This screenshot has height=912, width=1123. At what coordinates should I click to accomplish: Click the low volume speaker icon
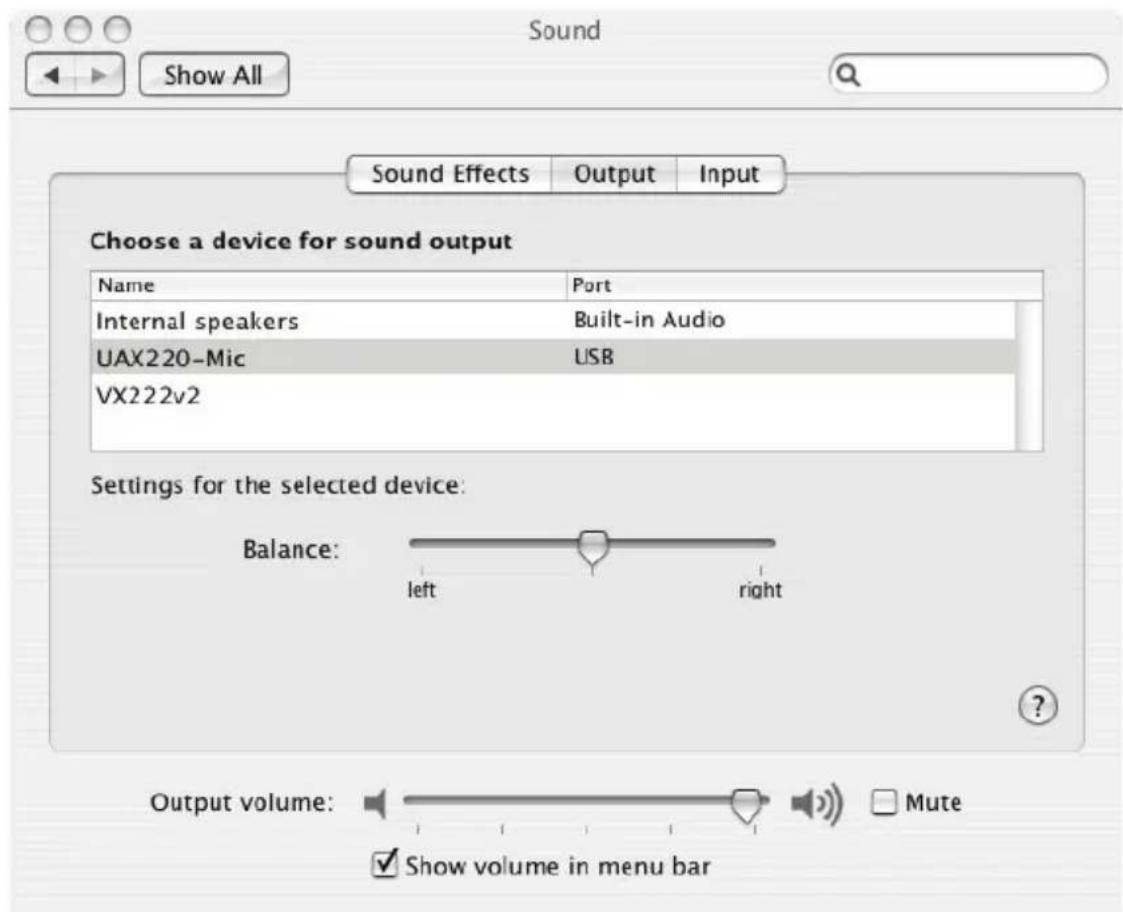[x=375, y=804]
